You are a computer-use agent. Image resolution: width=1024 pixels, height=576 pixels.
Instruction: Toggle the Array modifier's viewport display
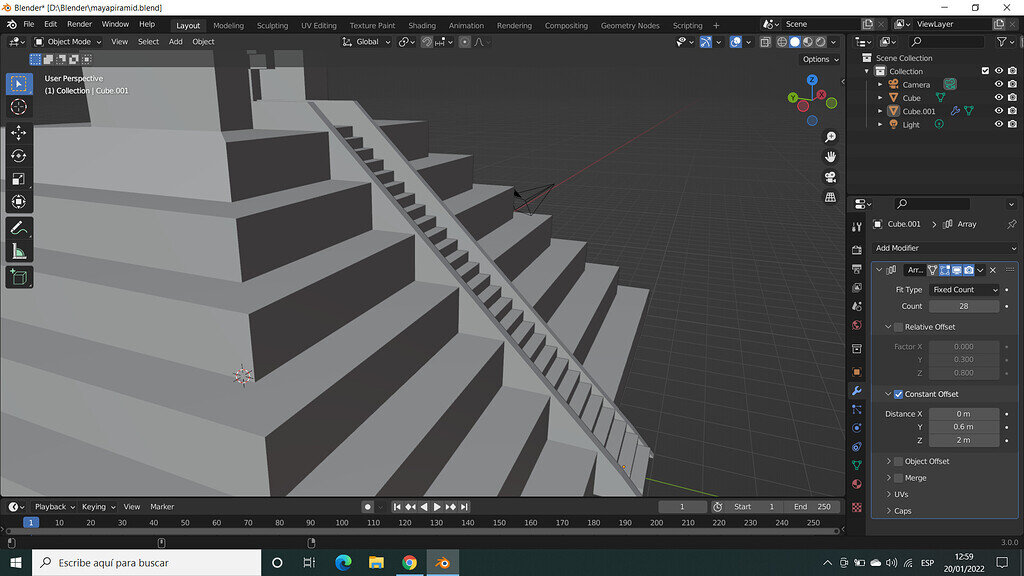(956, 270)
